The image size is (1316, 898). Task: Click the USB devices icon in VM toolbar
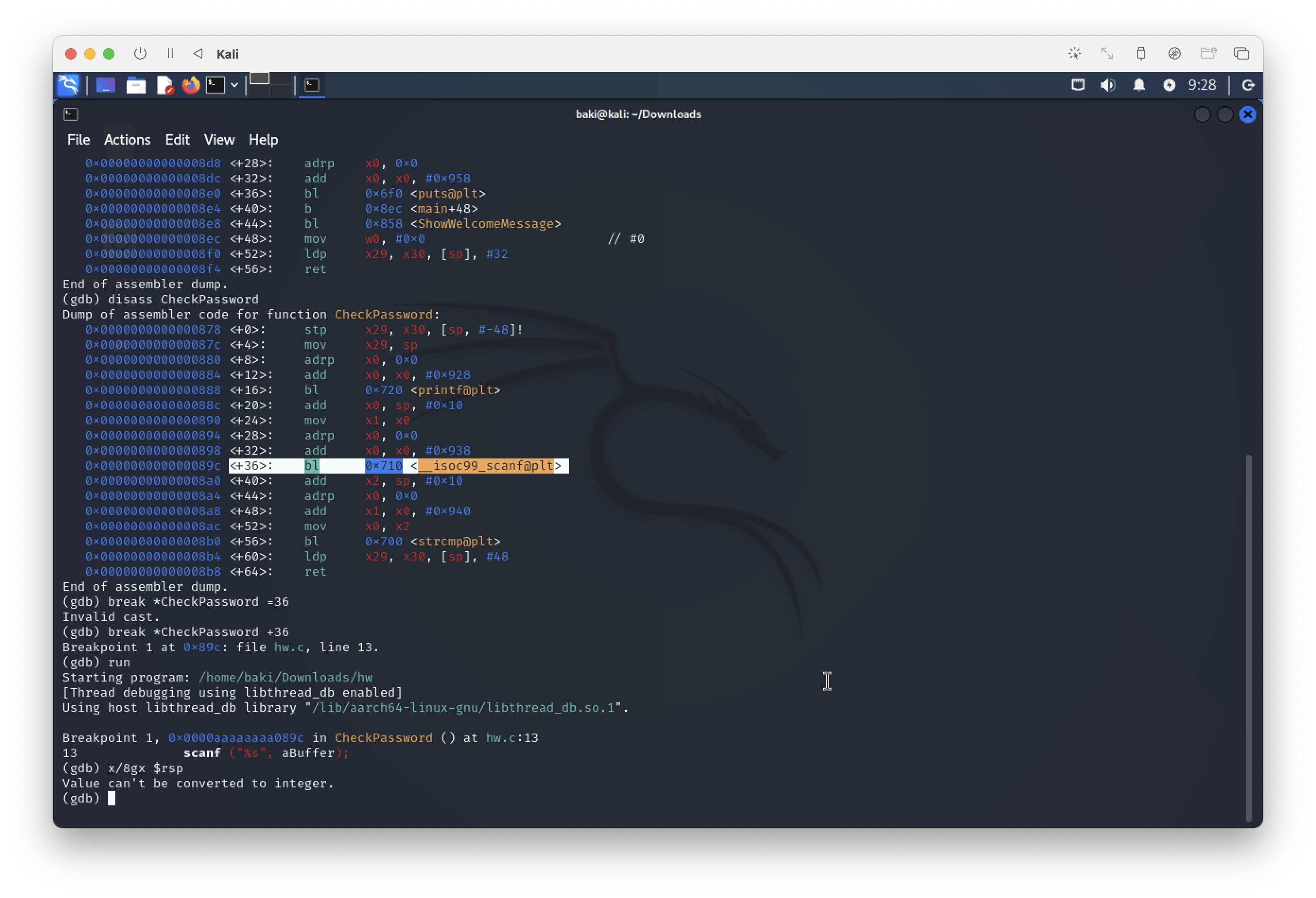click(x=1141, y=53)
